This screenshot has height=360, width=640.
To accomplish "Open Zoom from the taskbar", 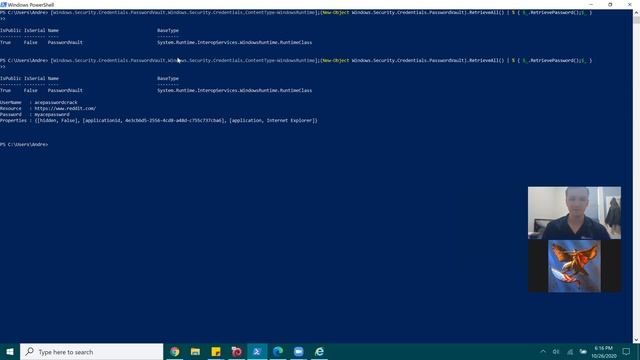I will tap(298, 351).
